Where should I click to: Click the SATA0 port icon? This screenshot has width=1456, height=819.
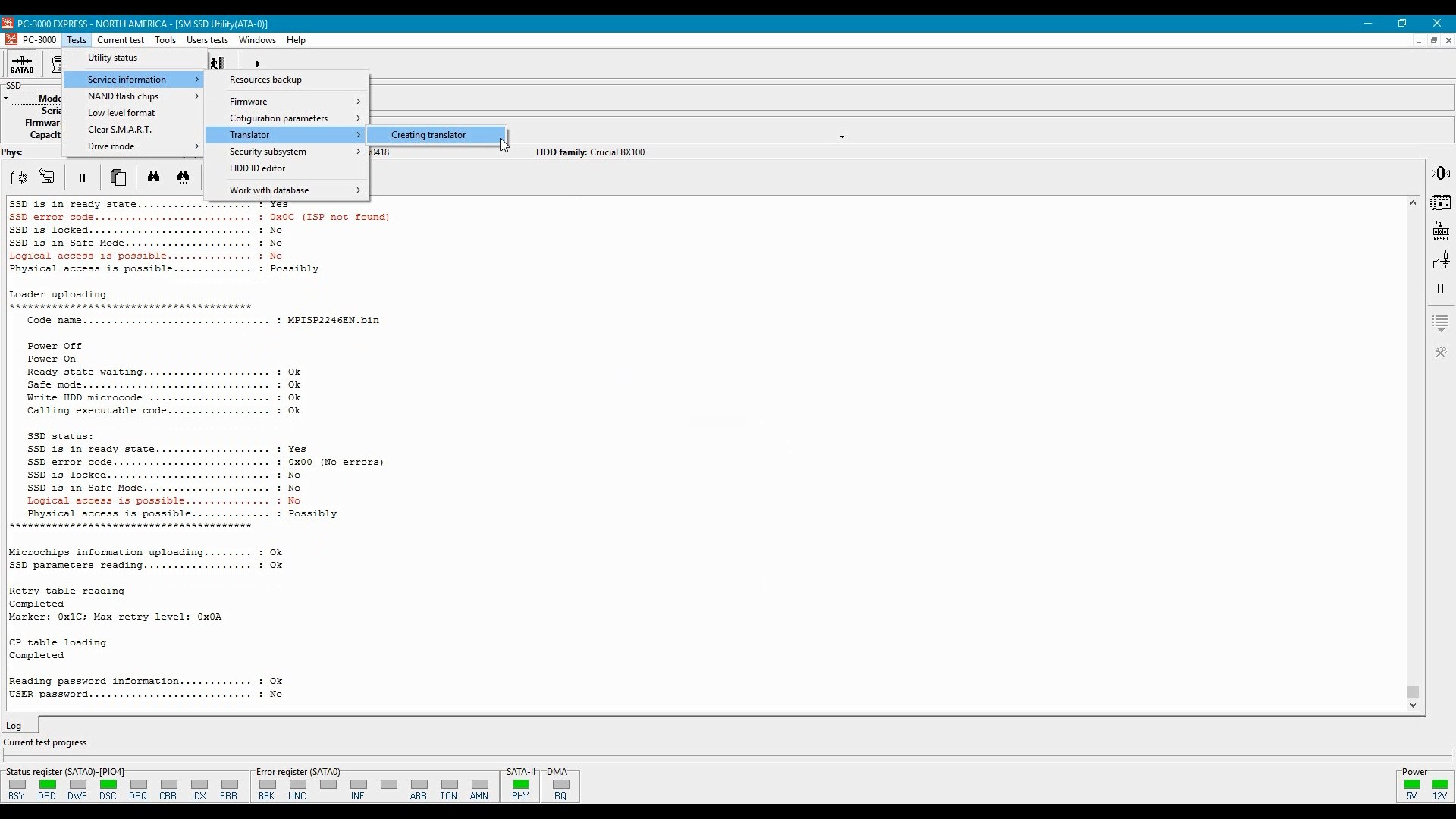(22, 64)
